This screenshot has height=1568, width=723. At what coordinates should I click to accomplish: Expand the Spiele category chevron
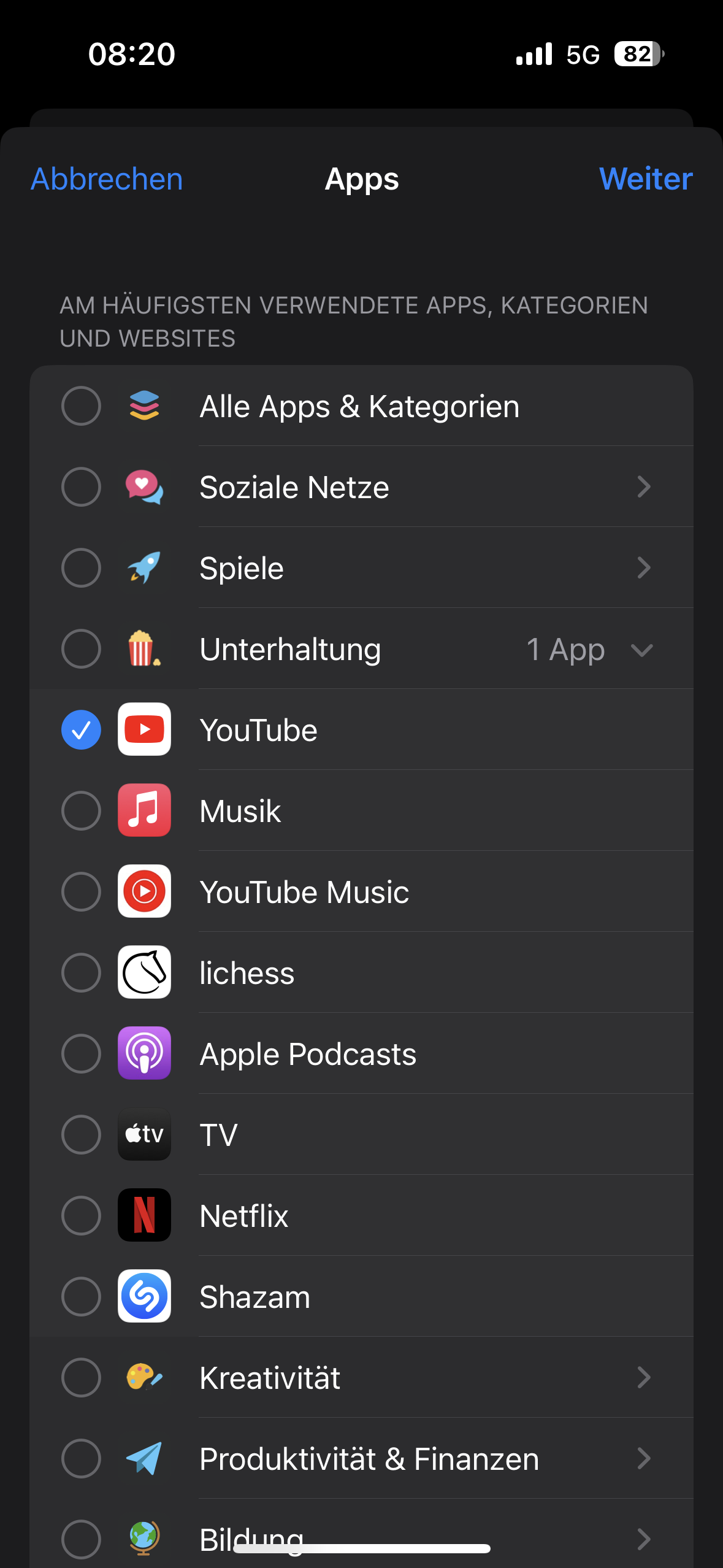pyautogui.click(x=643, y=568)
